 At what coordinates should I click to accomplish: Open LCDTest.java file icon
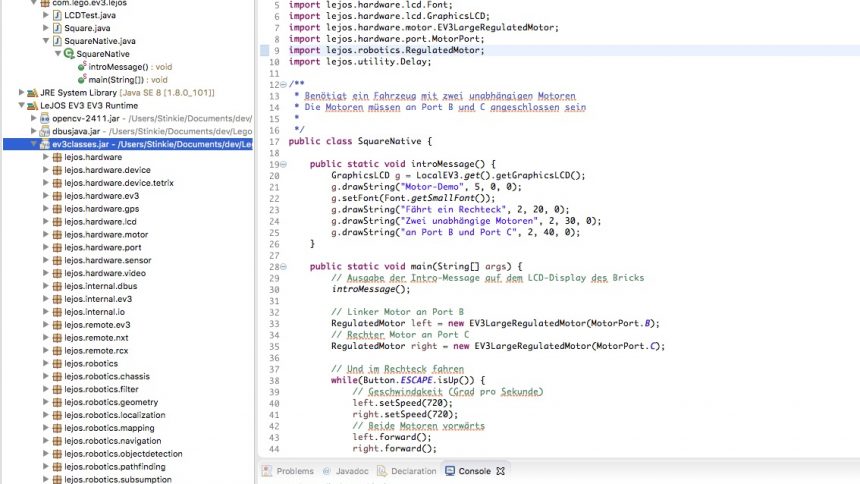coord(57,15)
